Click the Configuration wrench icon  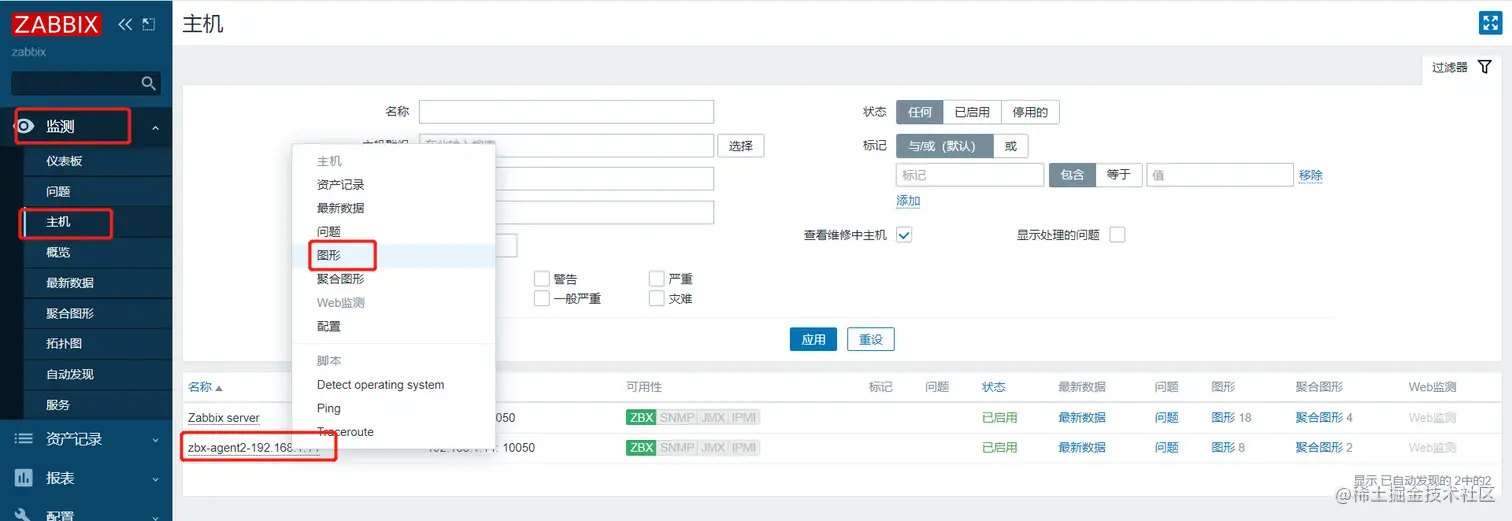point(25,515)
